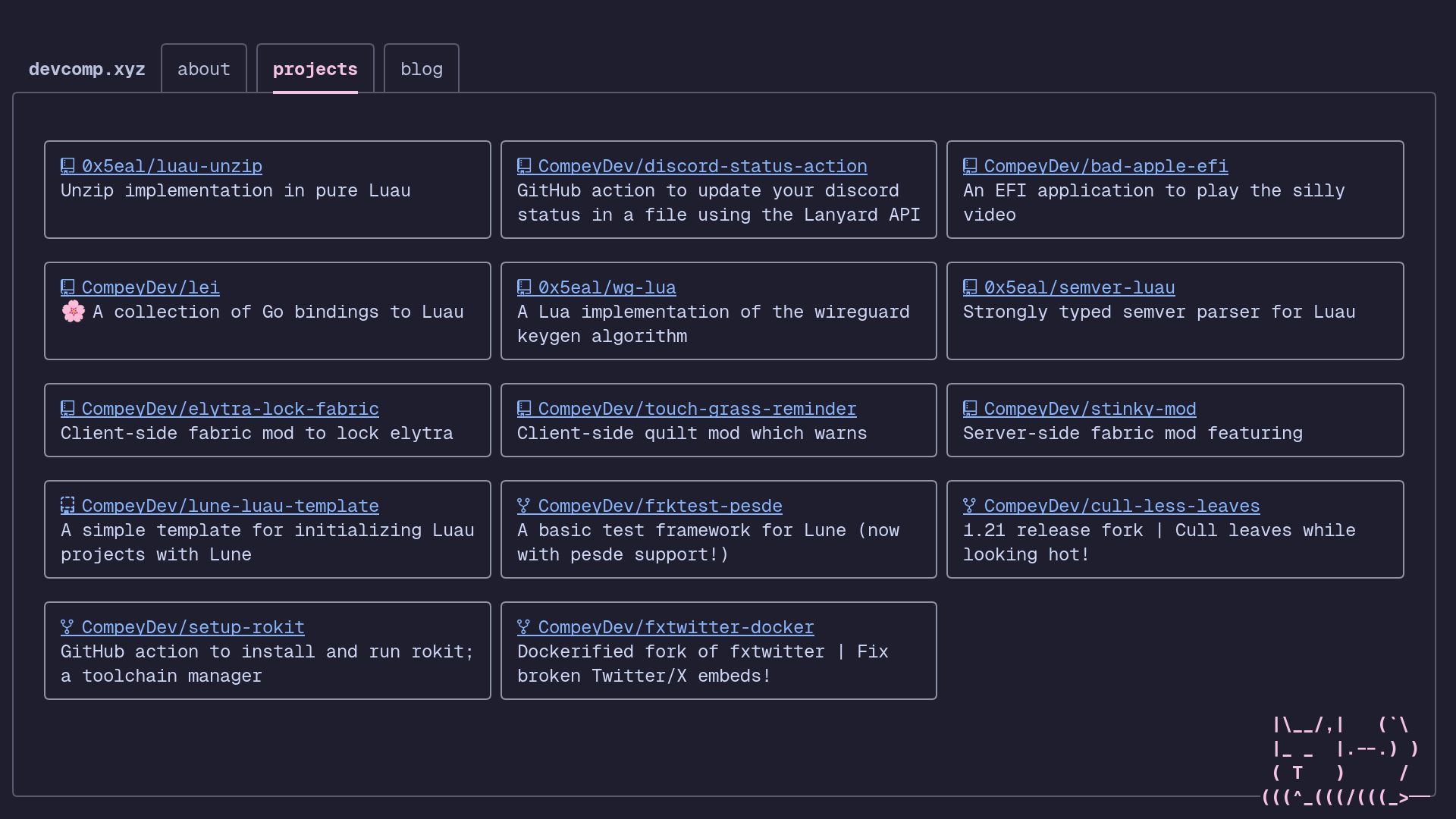
Task: Click the fork icon beside CompeyDev/frktest-pesde
Action: pyautogui.click(x=524, y=505)
